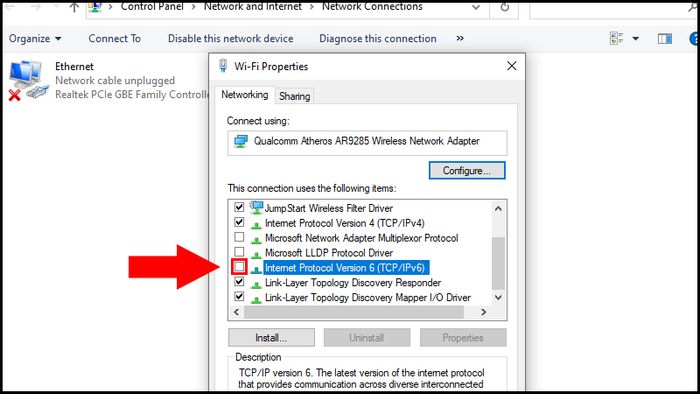This screenshot has width=700, height=394.
Task: Uncheck Internet Protocol Version 4 checkbox
Action: pyautogui.click(x=239, y=222)
